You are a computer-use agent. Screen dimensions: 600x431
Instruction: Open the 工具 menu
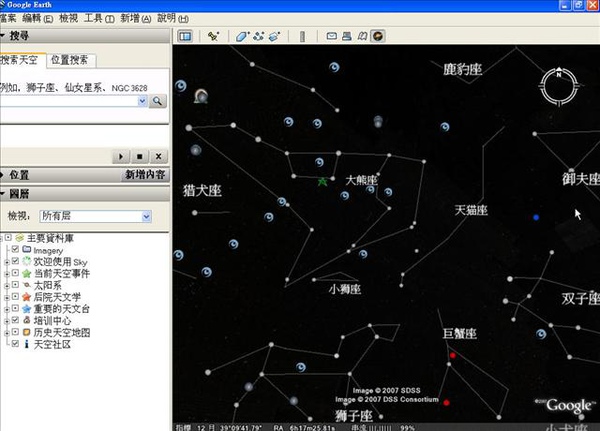pyautogui.click(x=99, y=18)
